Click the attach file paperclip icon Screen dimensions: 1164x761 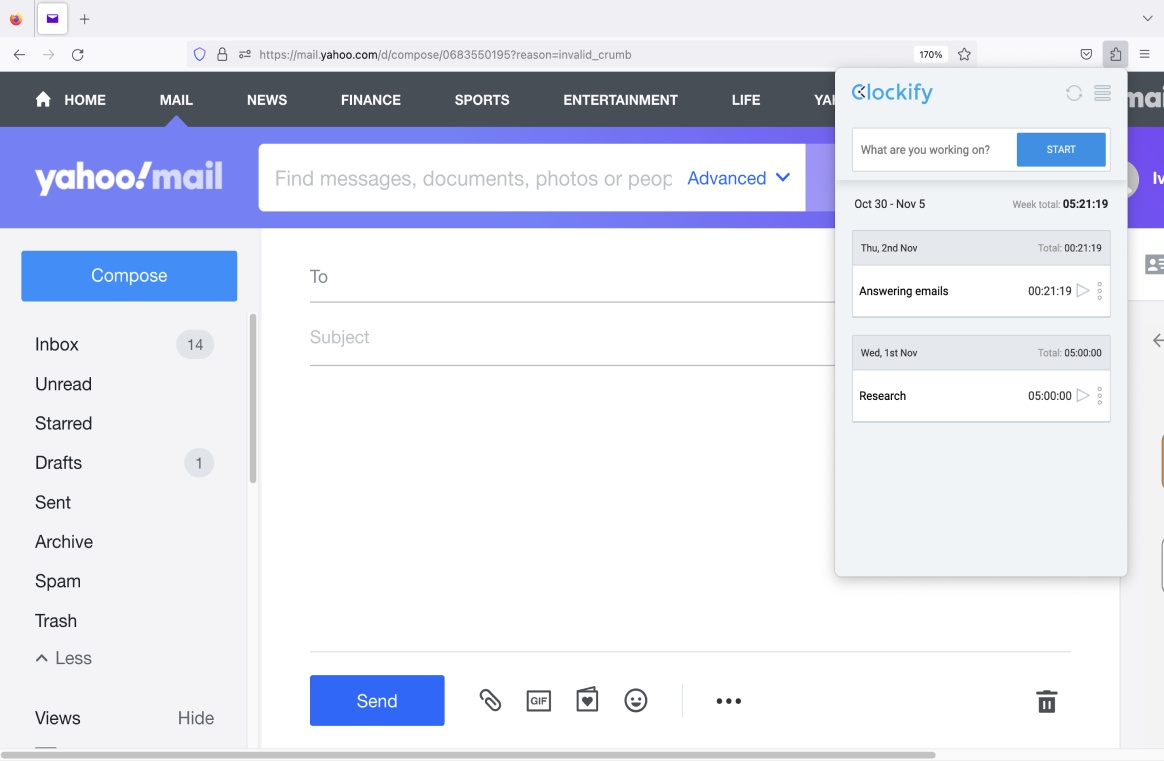point(490,700)
